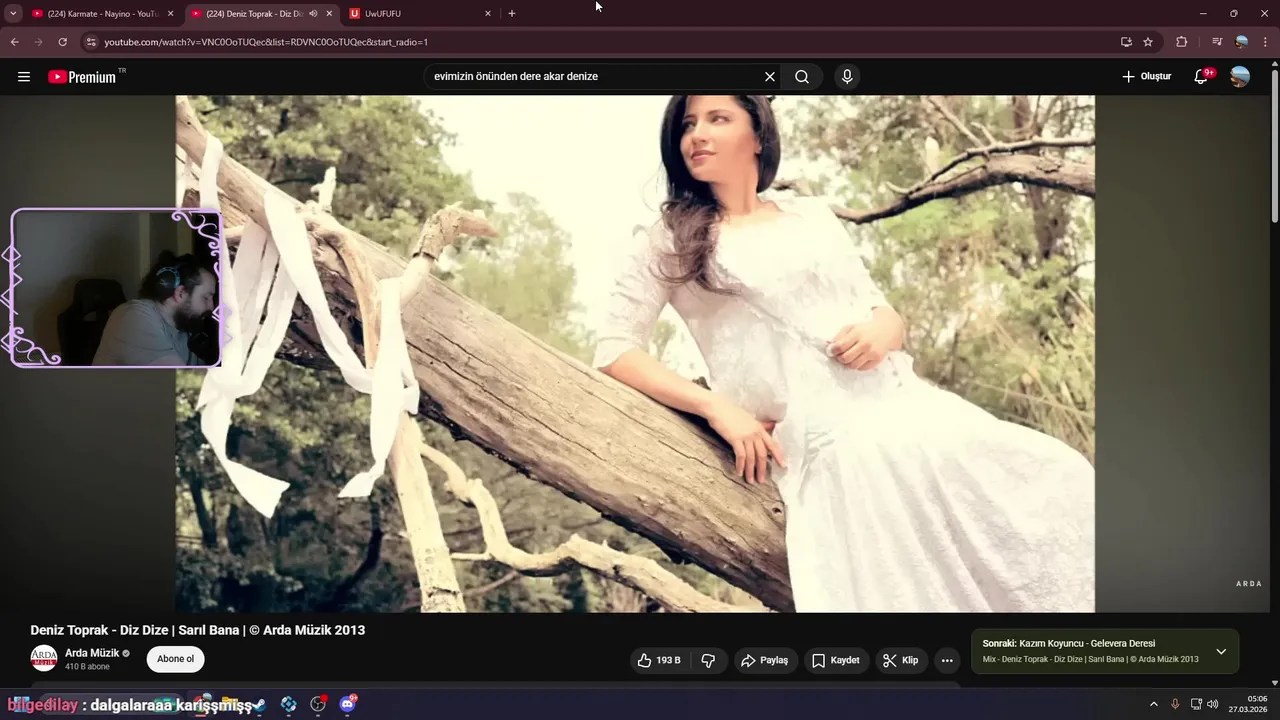Open the YouTube account avatar menu
The height and width of the screenshot is (720, 1280).
coord(1240,77)
